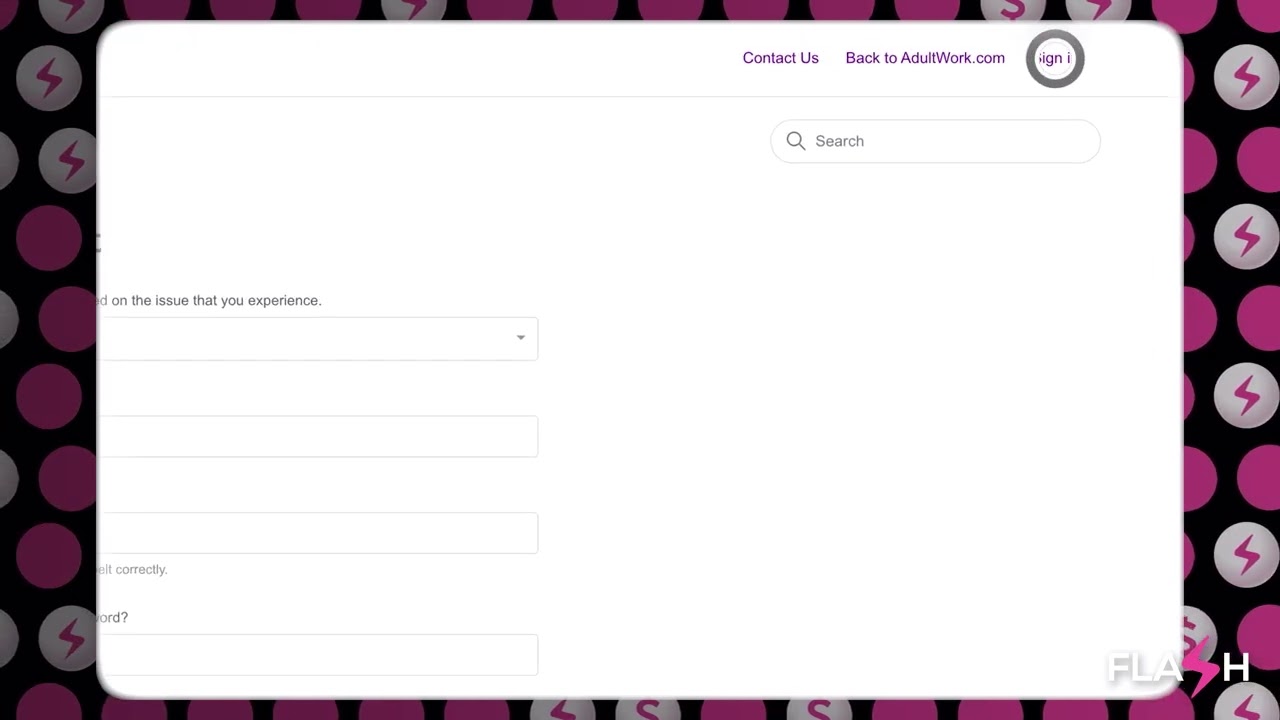The image size is (1280, 720).
Task: Expand the issue selection dropdown arrow
Action: (x=521, y=338)
